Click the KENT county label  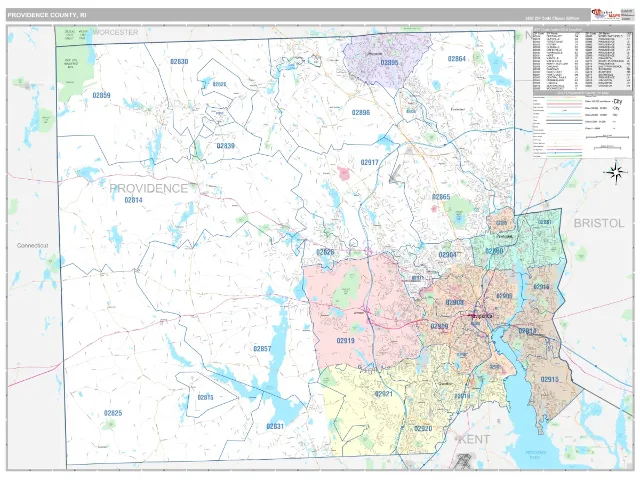474,440
